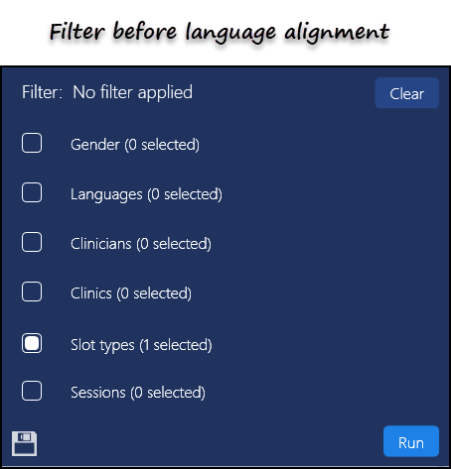This screenshot has width=451, height=469.
Task: Open the Clinics (0 selected) label
Action: 131,294
